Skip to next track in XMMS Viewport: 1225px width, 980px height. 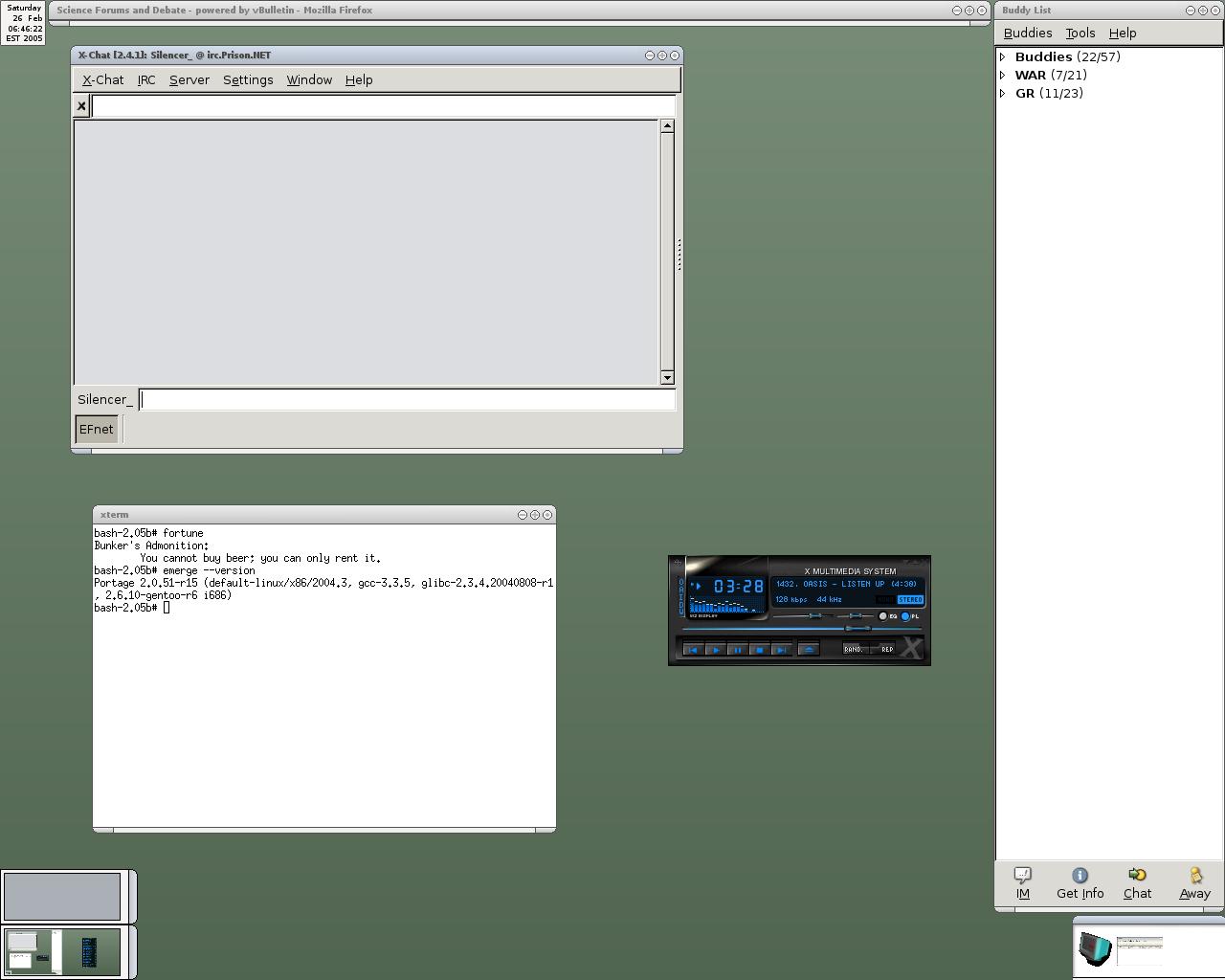[x=781, y=650]
